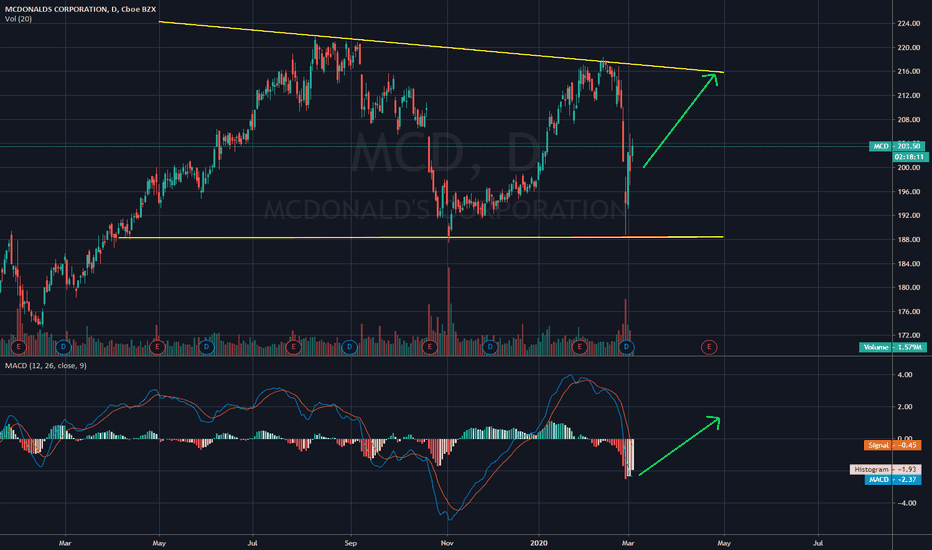Click the 02:18:11 countdown label
This screenshot has height=550, width=932.
(x=910, y=157)
